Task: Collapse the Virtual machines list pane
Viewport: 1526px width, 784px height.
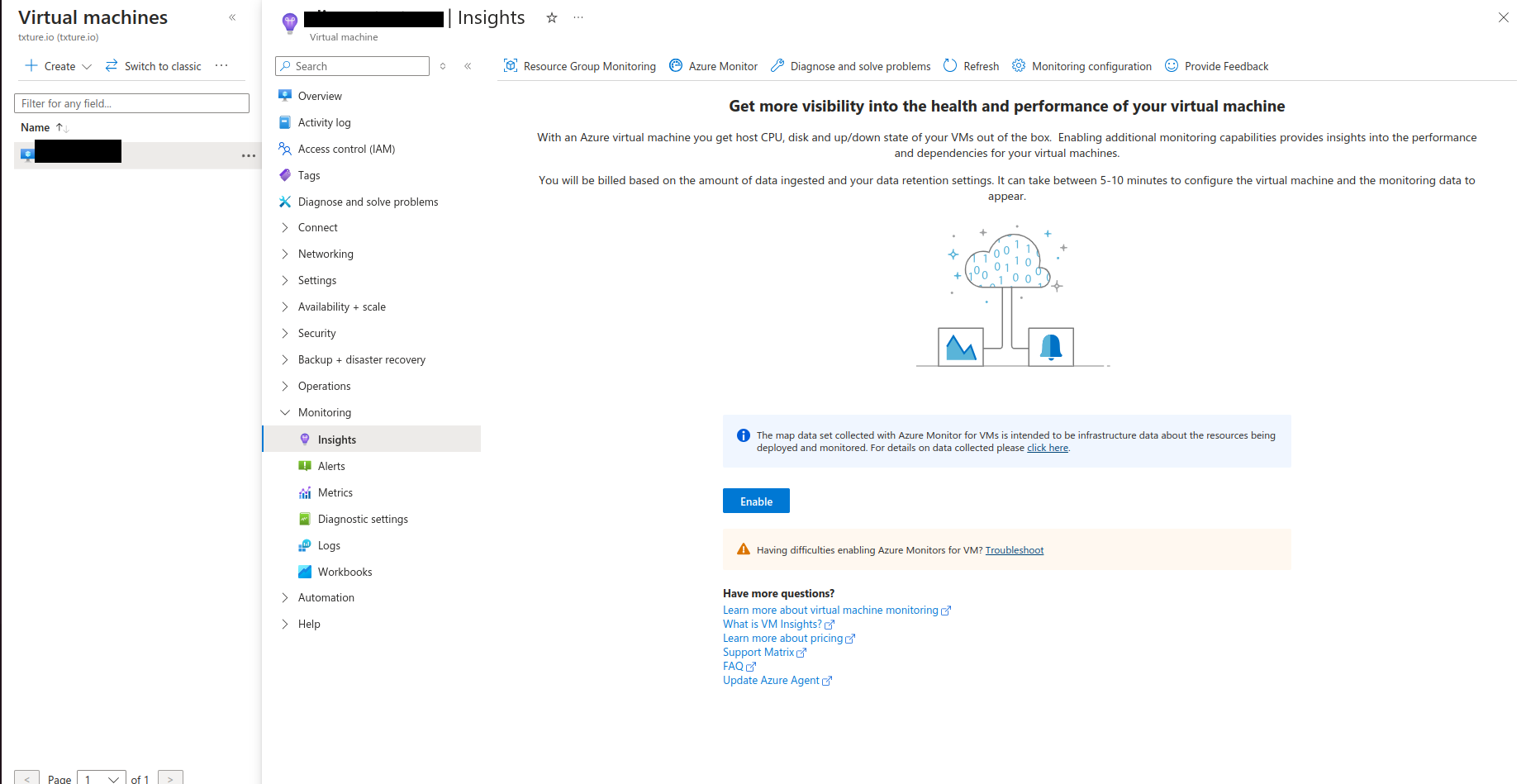Action: click(232, 17)
